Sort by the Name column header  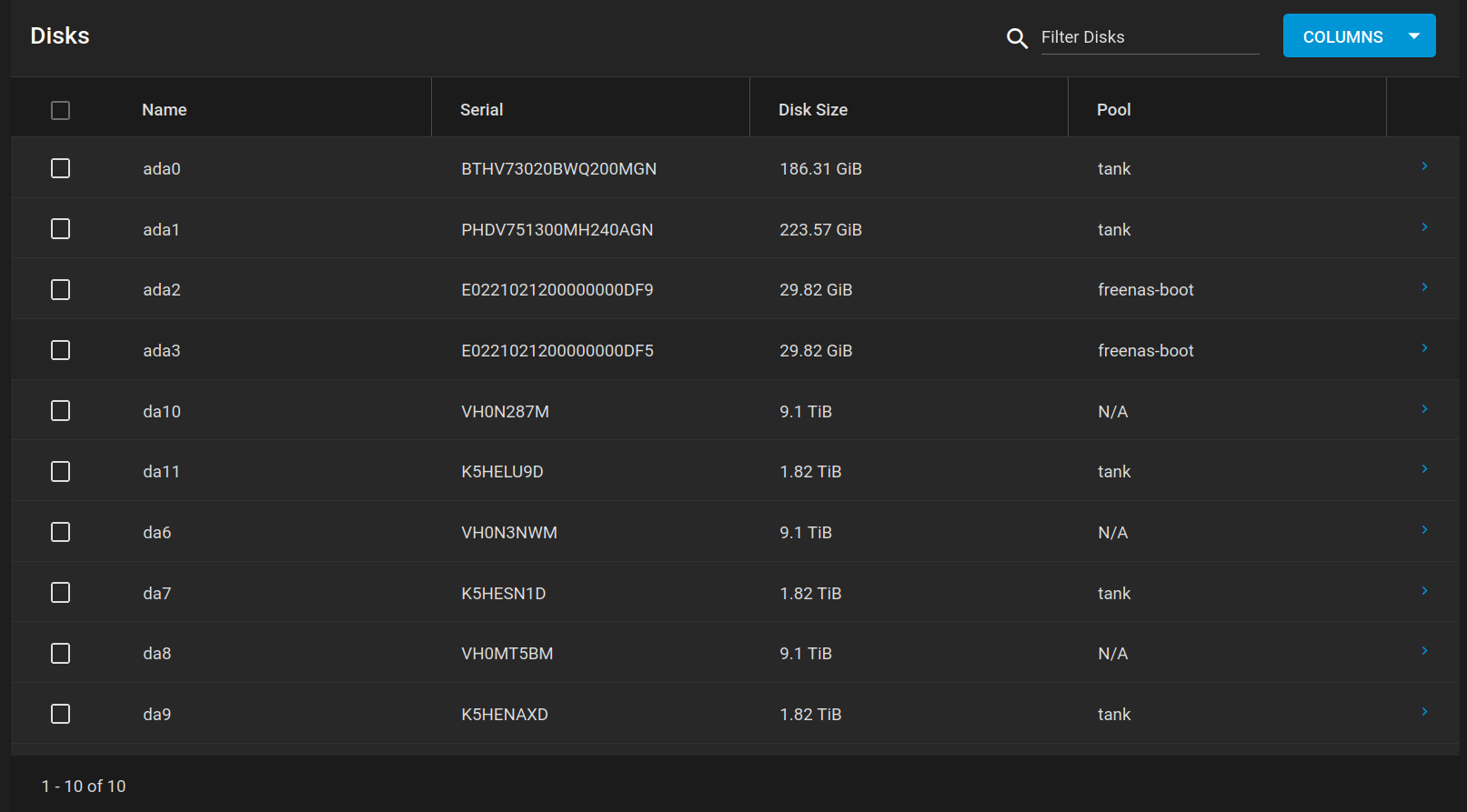[165, 110]
